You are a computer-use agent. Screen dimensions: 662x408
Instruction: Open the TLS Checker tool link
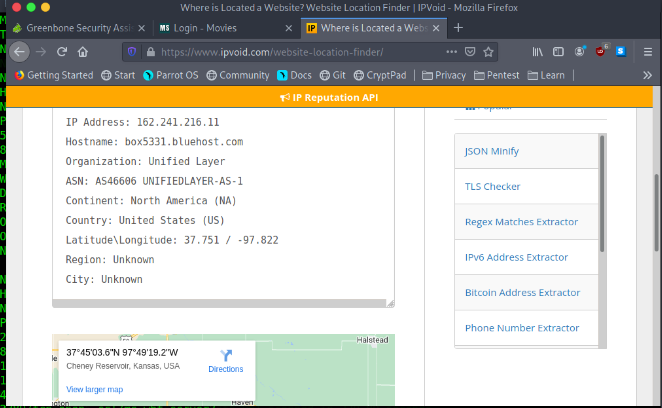(492, 186)
